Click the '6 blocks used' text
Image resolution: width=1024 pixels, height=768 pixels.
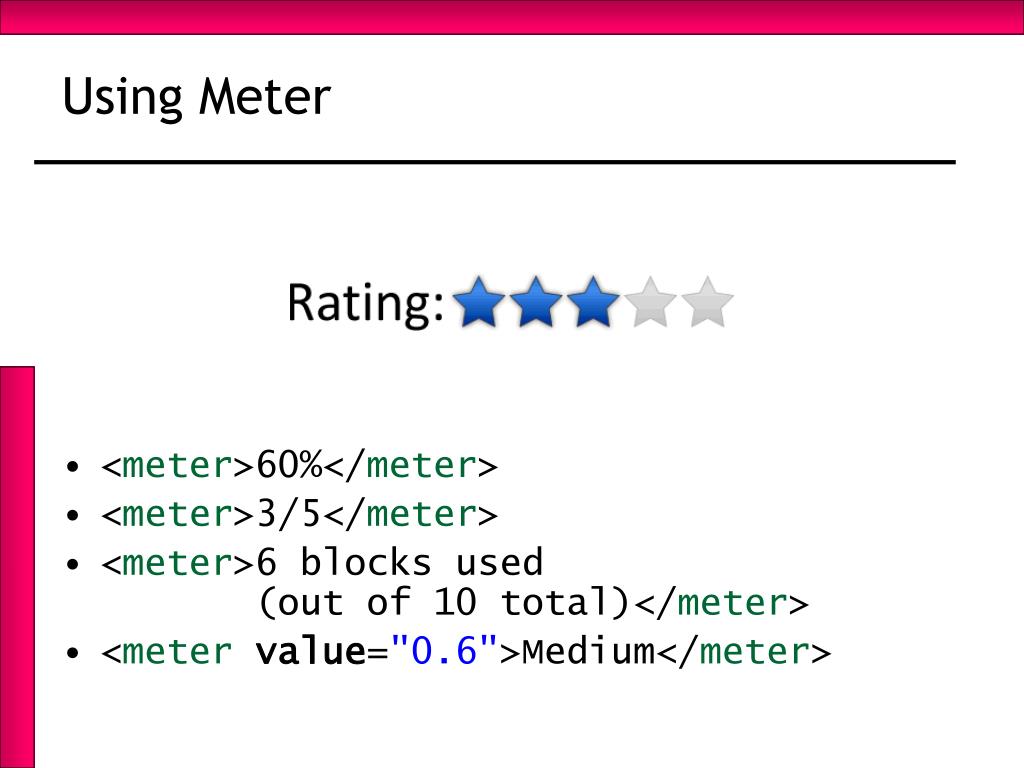pyautogui.click(x=400, y=562)
